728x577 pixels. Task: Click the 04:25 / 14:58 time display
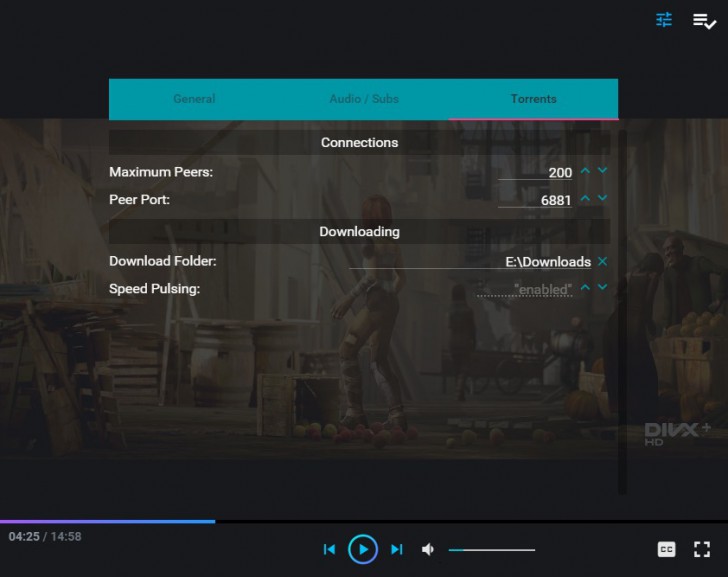pyautogui.click(x=45, y=537)
